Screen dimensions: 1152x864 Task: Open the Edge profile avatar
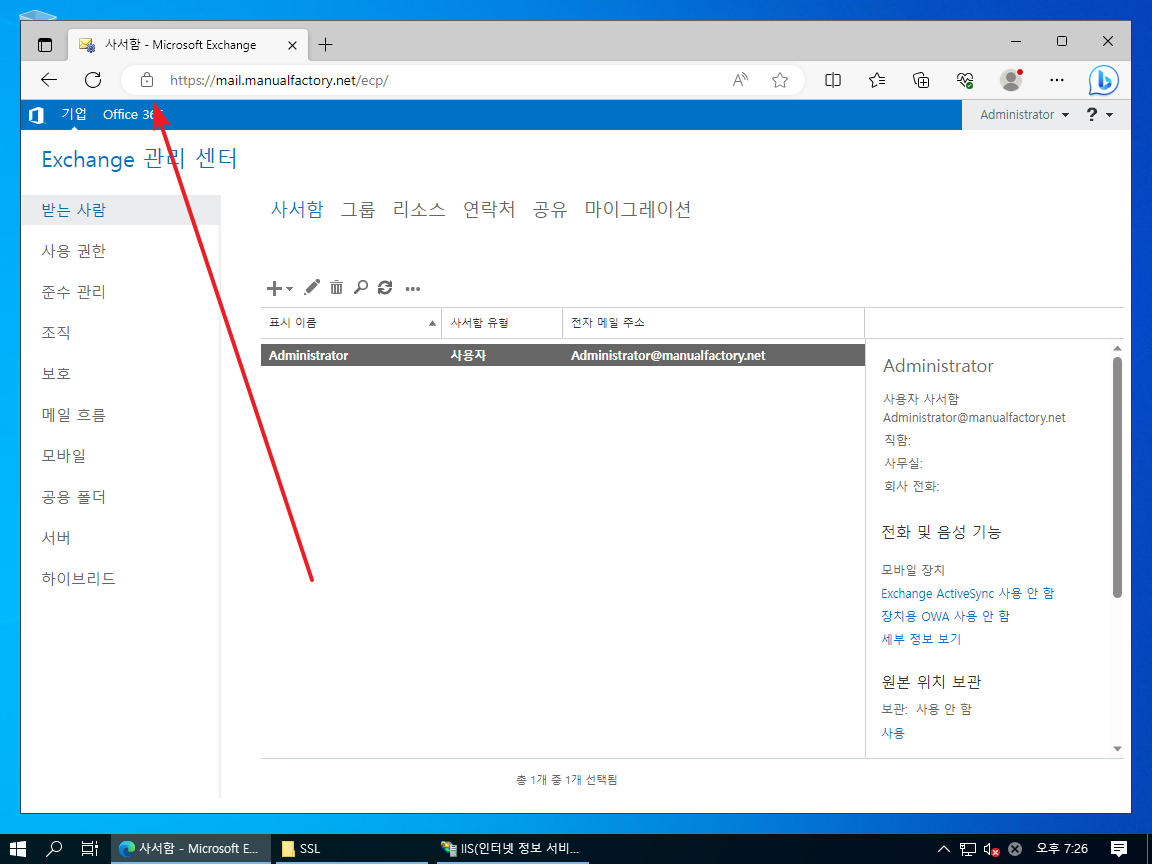point(1012,80)
